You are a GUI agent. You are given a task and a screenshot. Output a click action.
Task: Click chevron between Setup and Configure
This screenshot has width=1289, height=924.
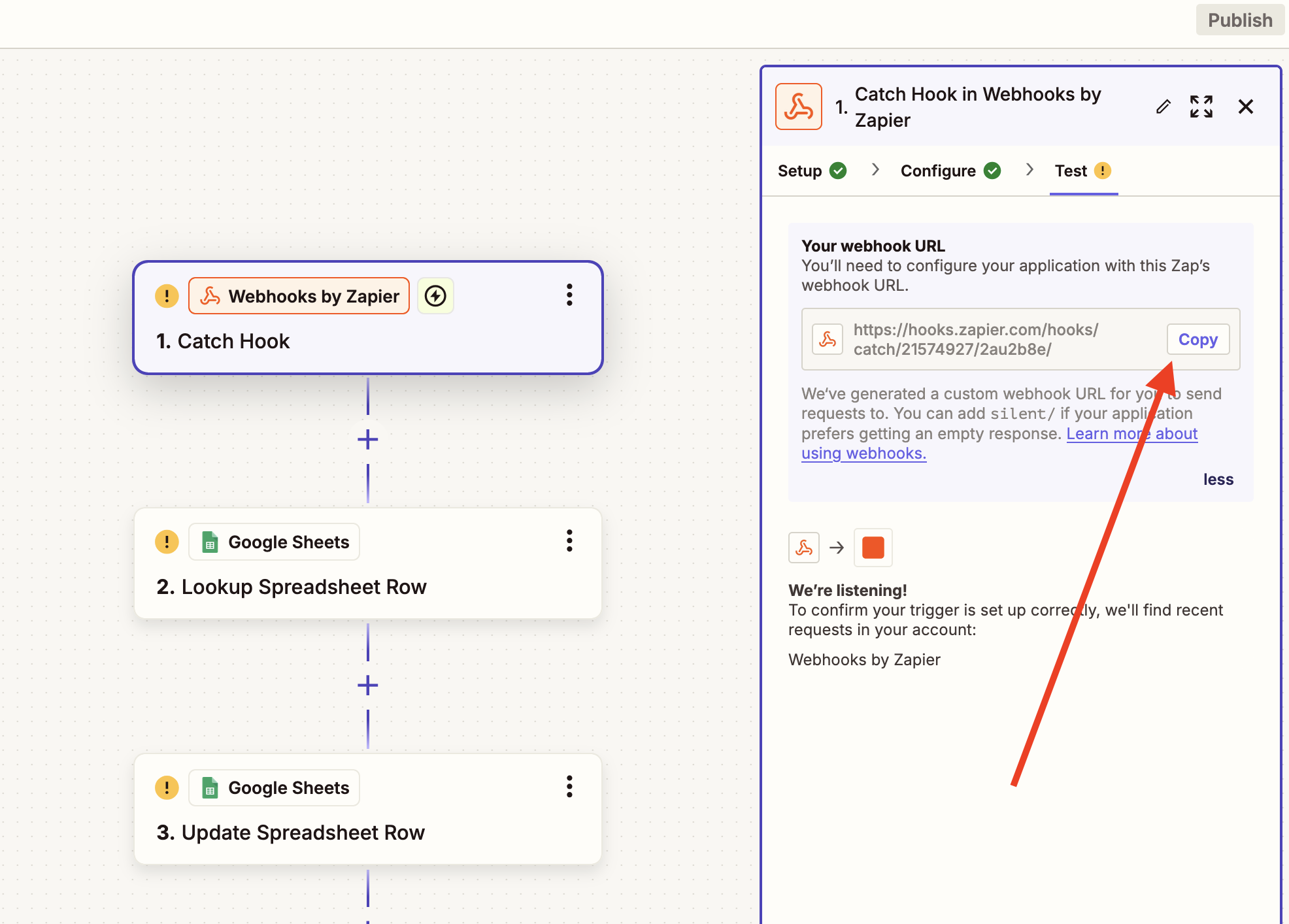(x=875, y=170)
